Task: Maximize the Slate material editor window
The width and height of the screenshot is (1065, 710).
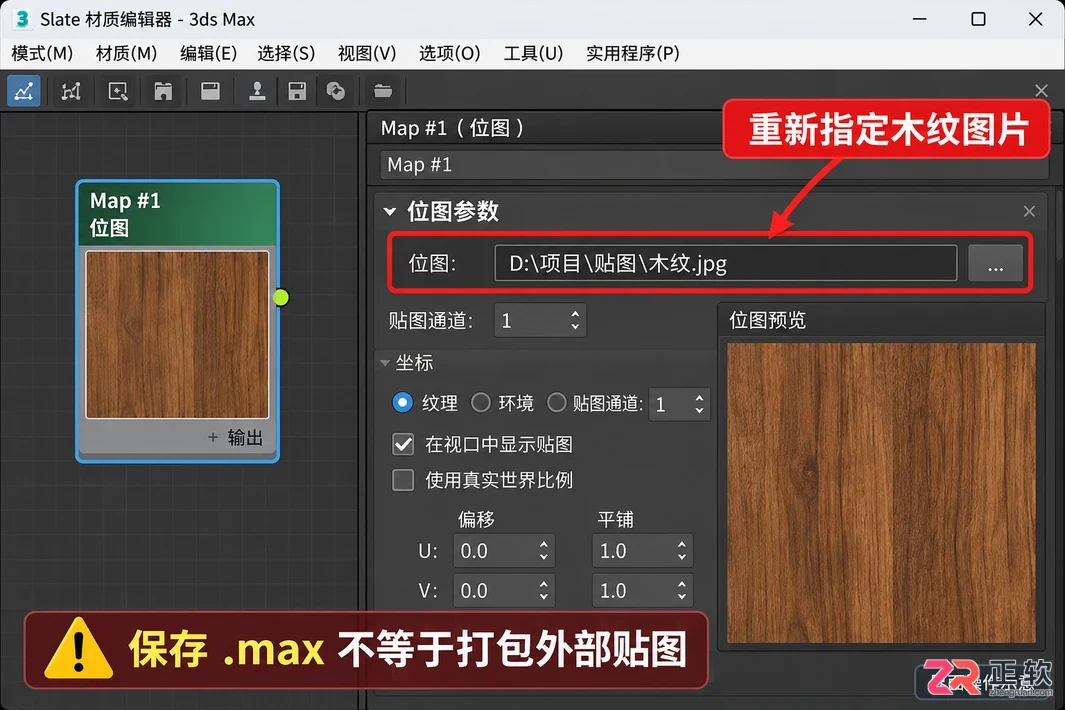Action: point(978,19)
